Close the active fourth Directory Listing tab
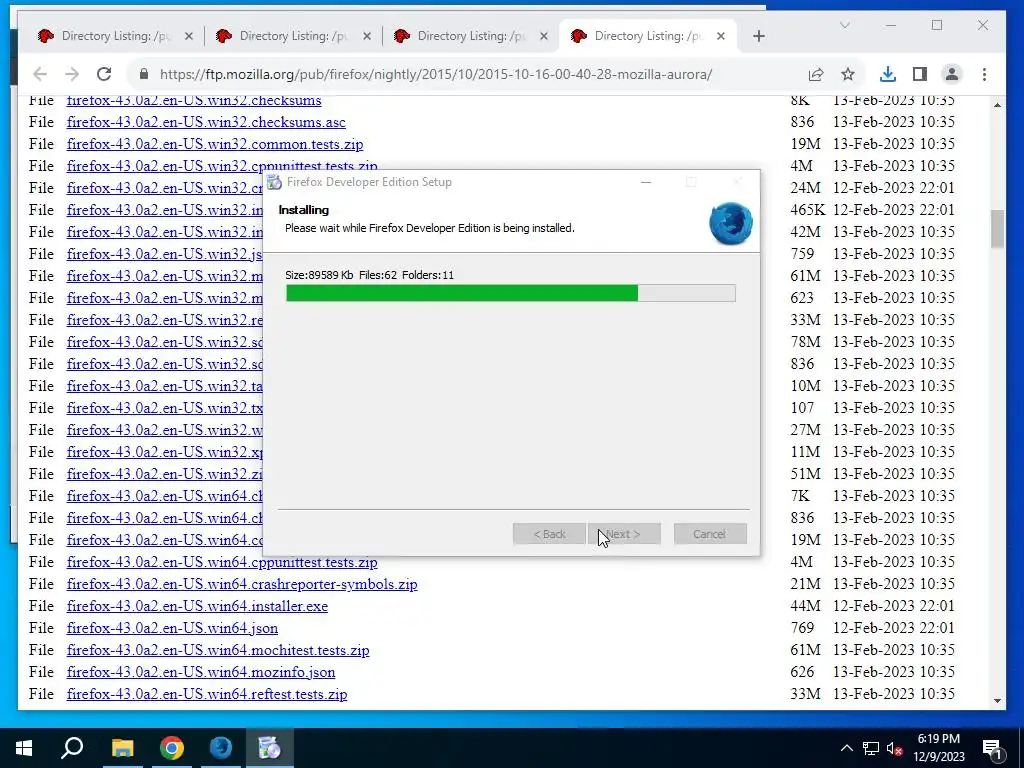The width and height of the screenshot is (1024, 768). click(x=721, y=37)
